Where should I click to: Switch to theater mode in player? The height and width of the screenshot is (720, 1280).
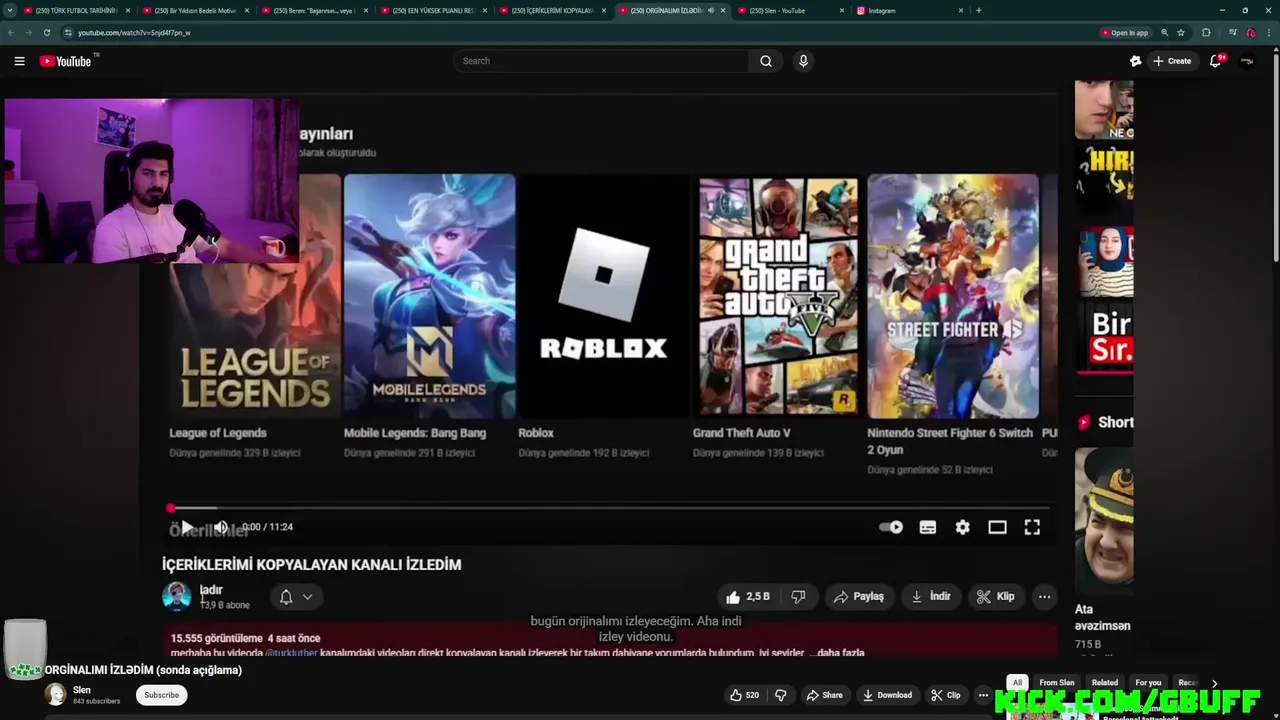(997, 527)
